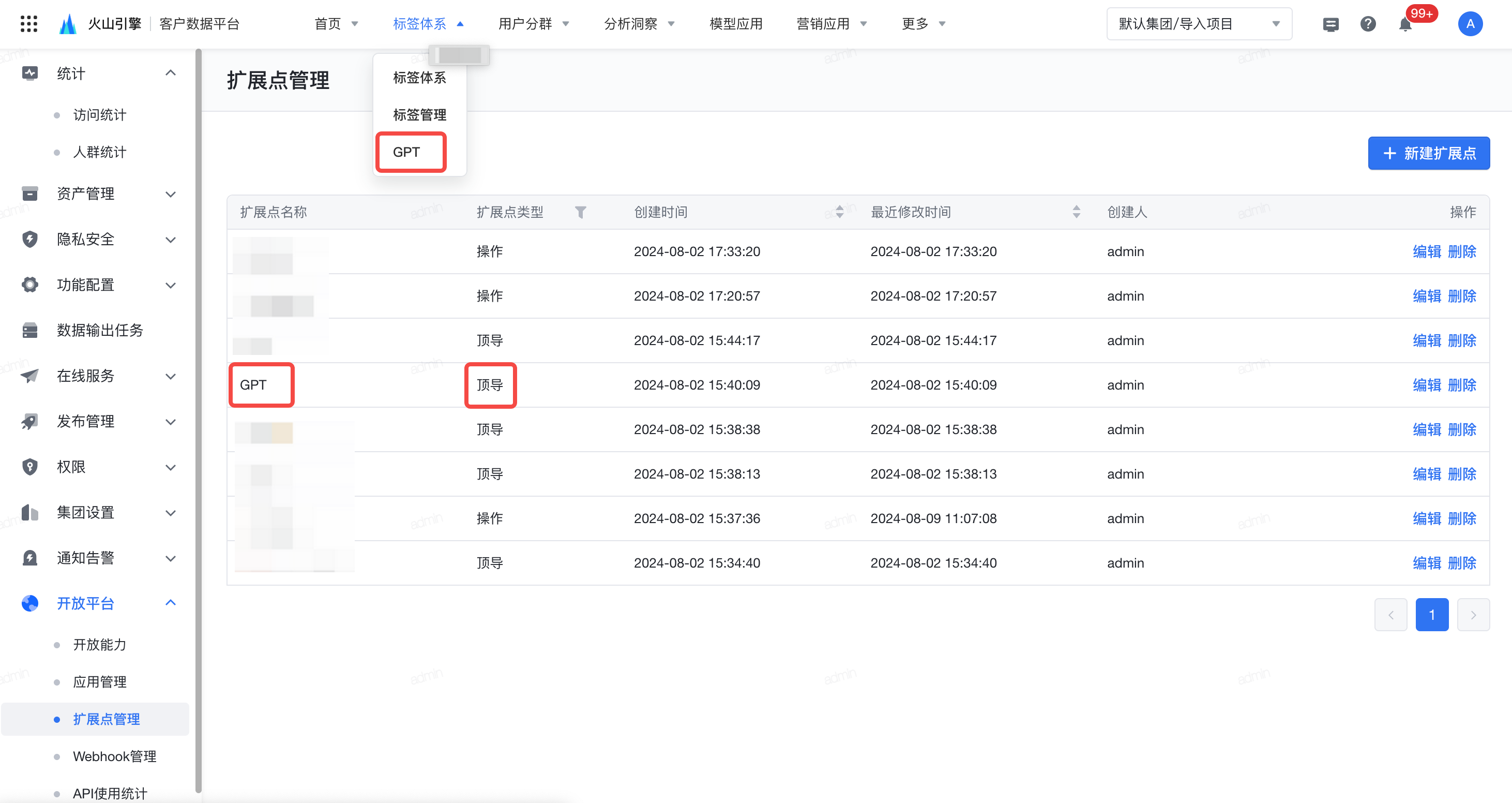This screenshot has width=1512, height=803.
Task: Select GPT in the dropdown menu
Action: pos(406,152)
